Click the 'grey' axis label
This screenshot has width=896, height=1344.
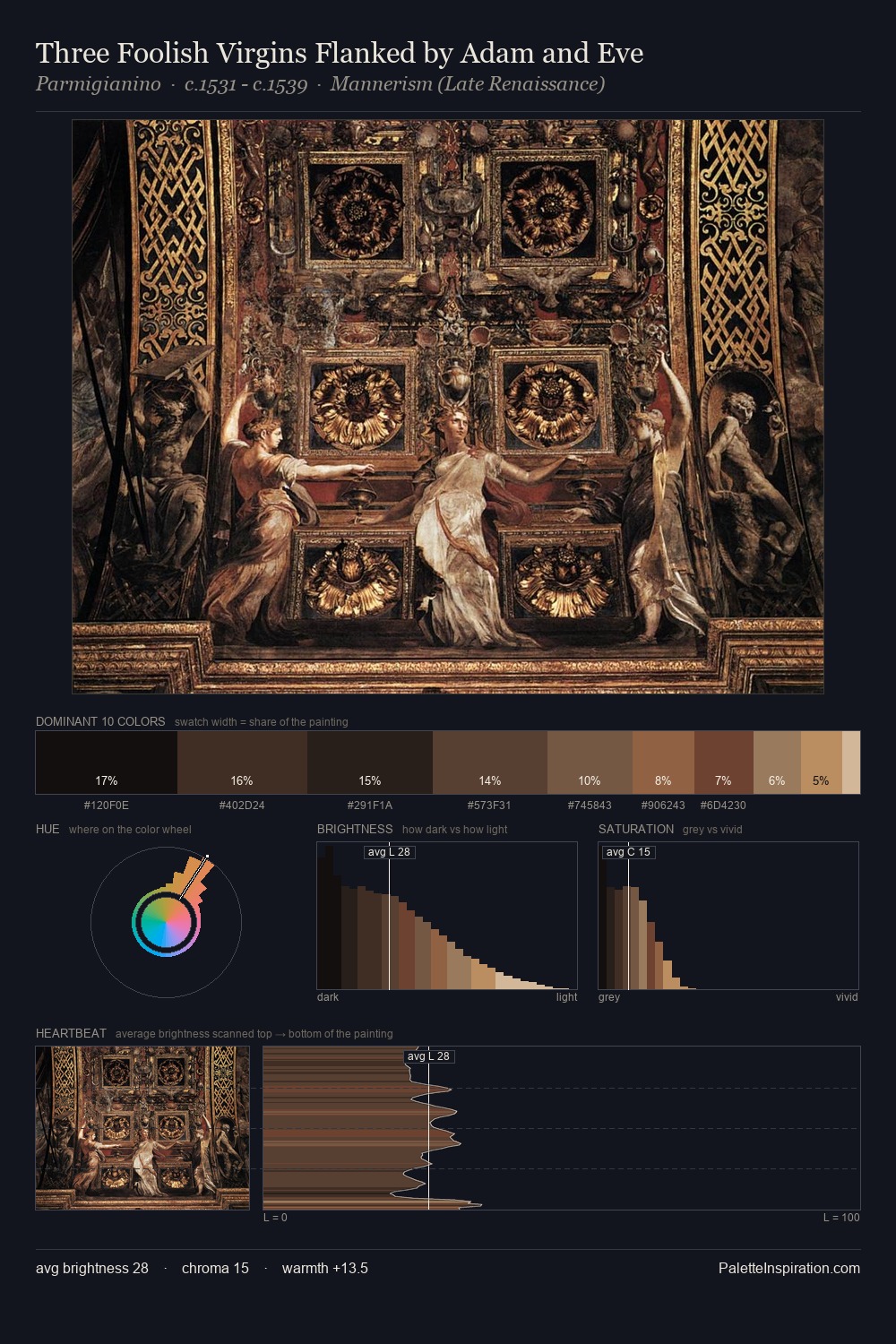pyautogui.click(x=609, y=997)
